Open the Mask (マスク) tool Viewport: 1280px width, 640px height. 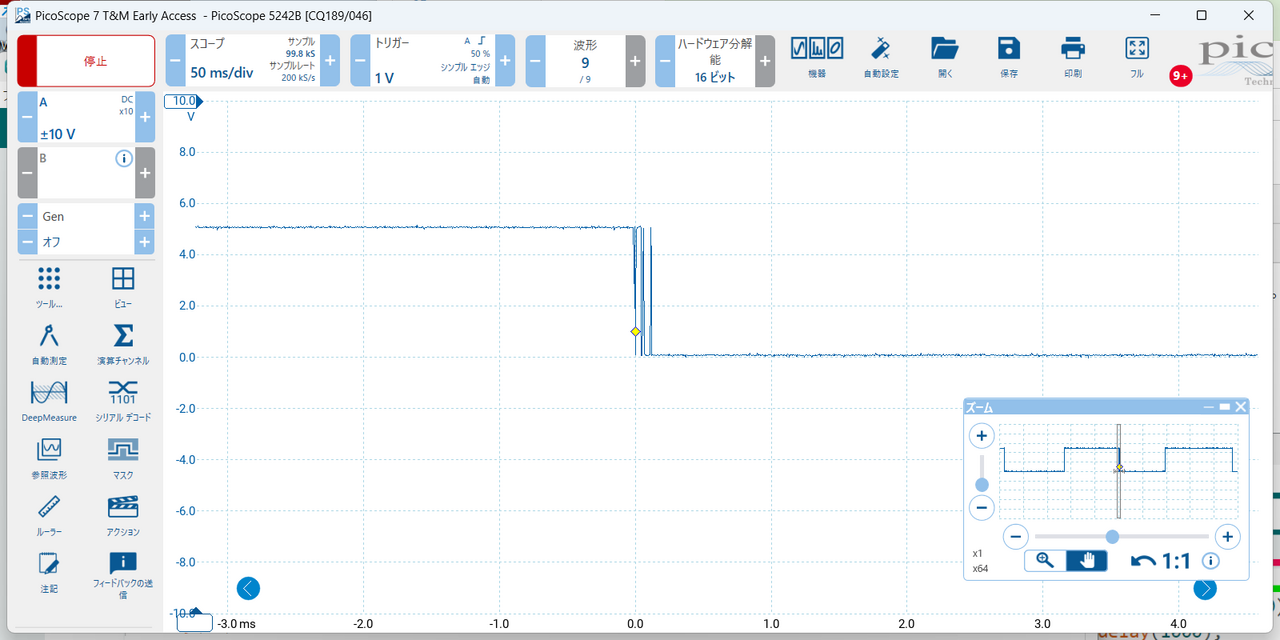(x=123, y=455)
